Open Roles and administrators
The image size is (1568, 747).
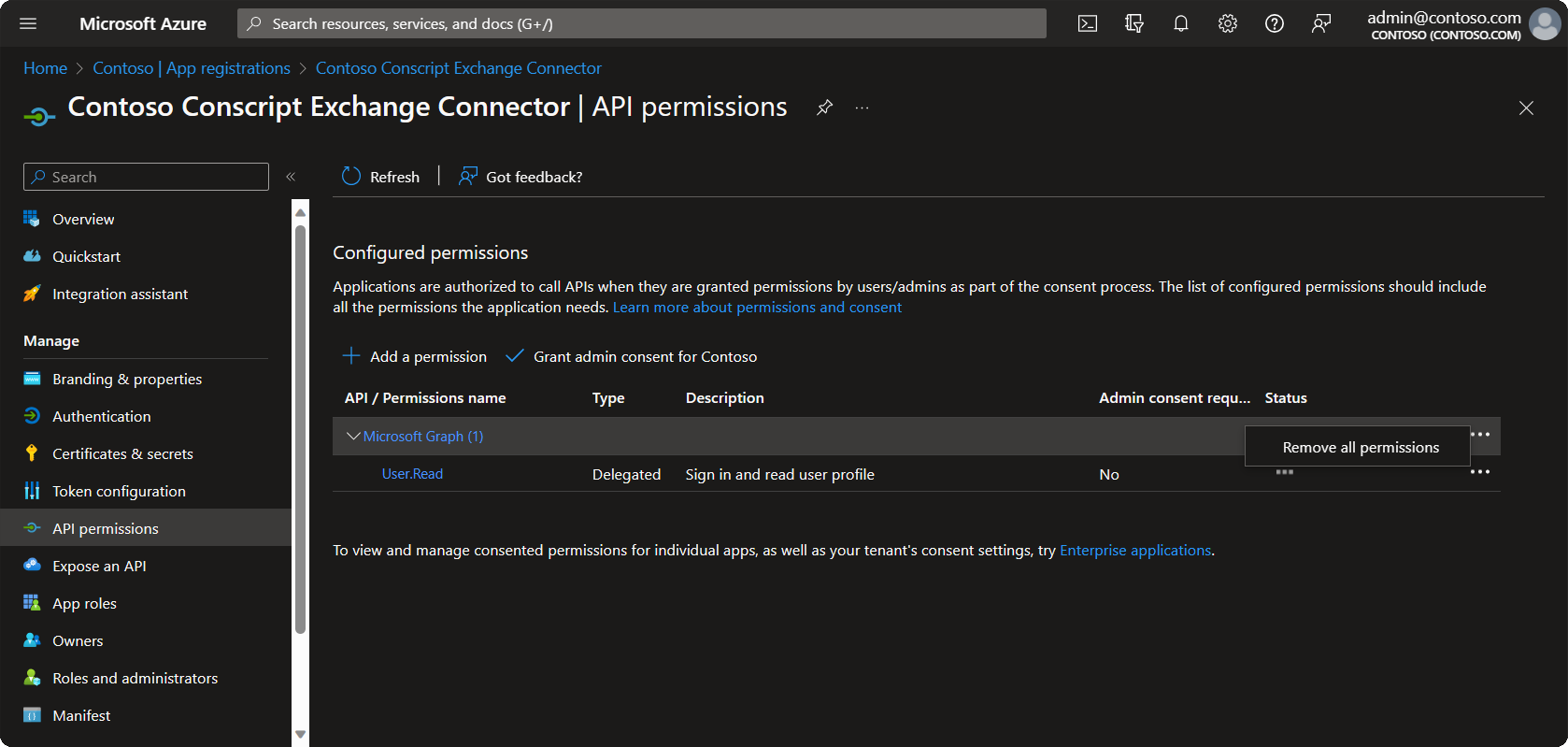[x=135, y=678]
